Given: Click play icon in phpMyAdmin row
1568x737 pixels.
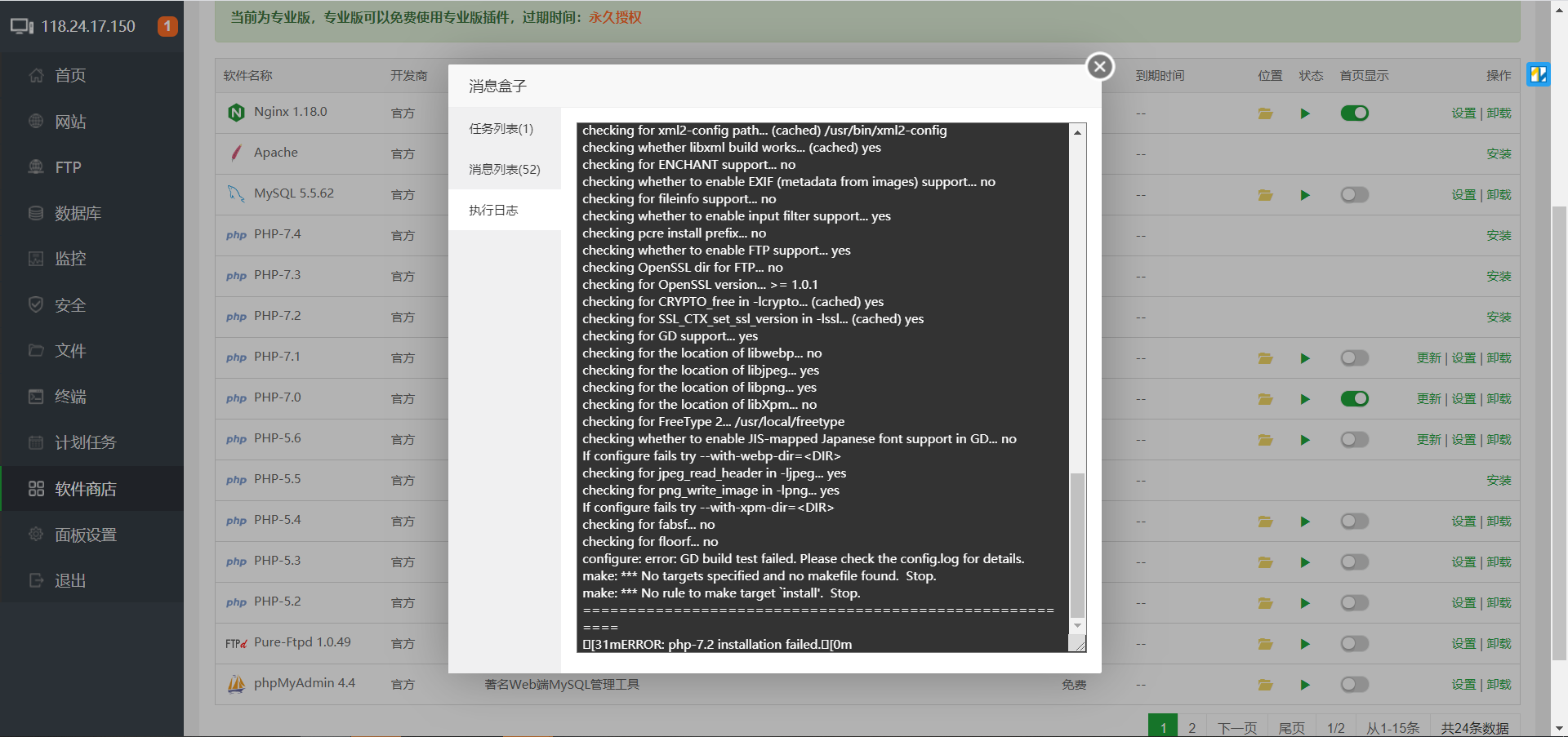Looking at the screenshot, I should (x=1305, y=685).
